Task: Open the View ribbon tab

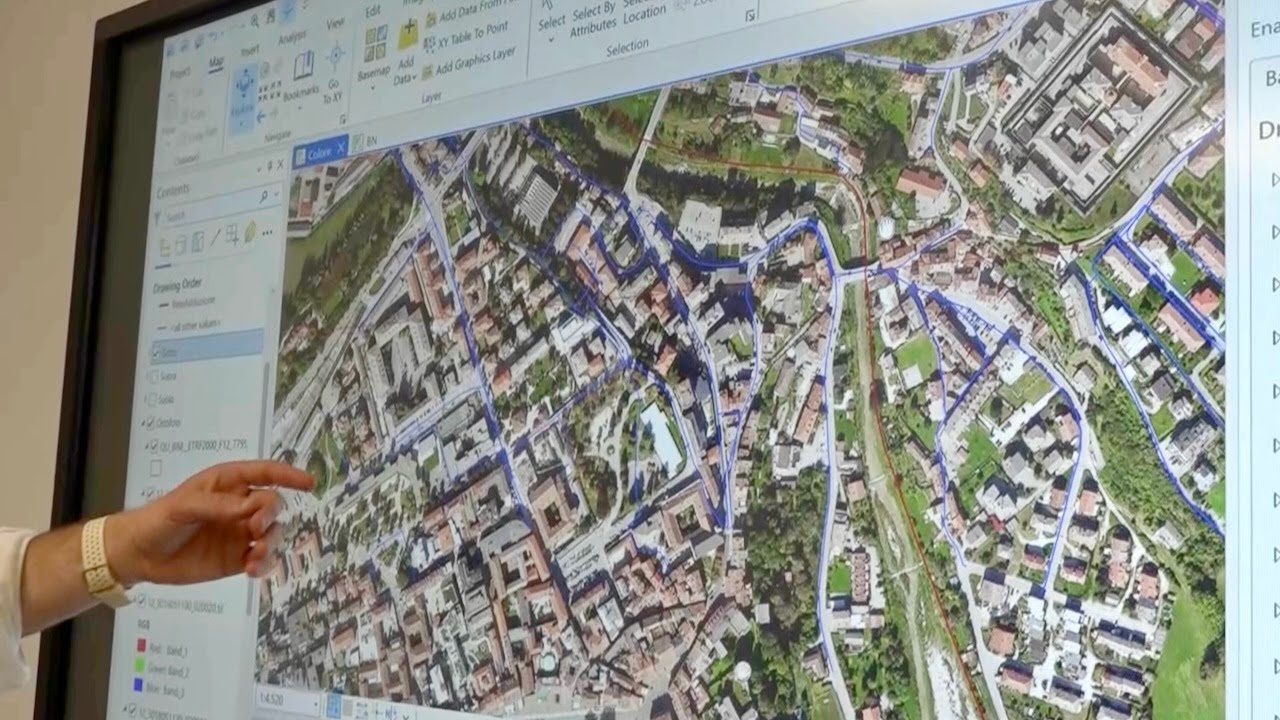Action: 336,22
